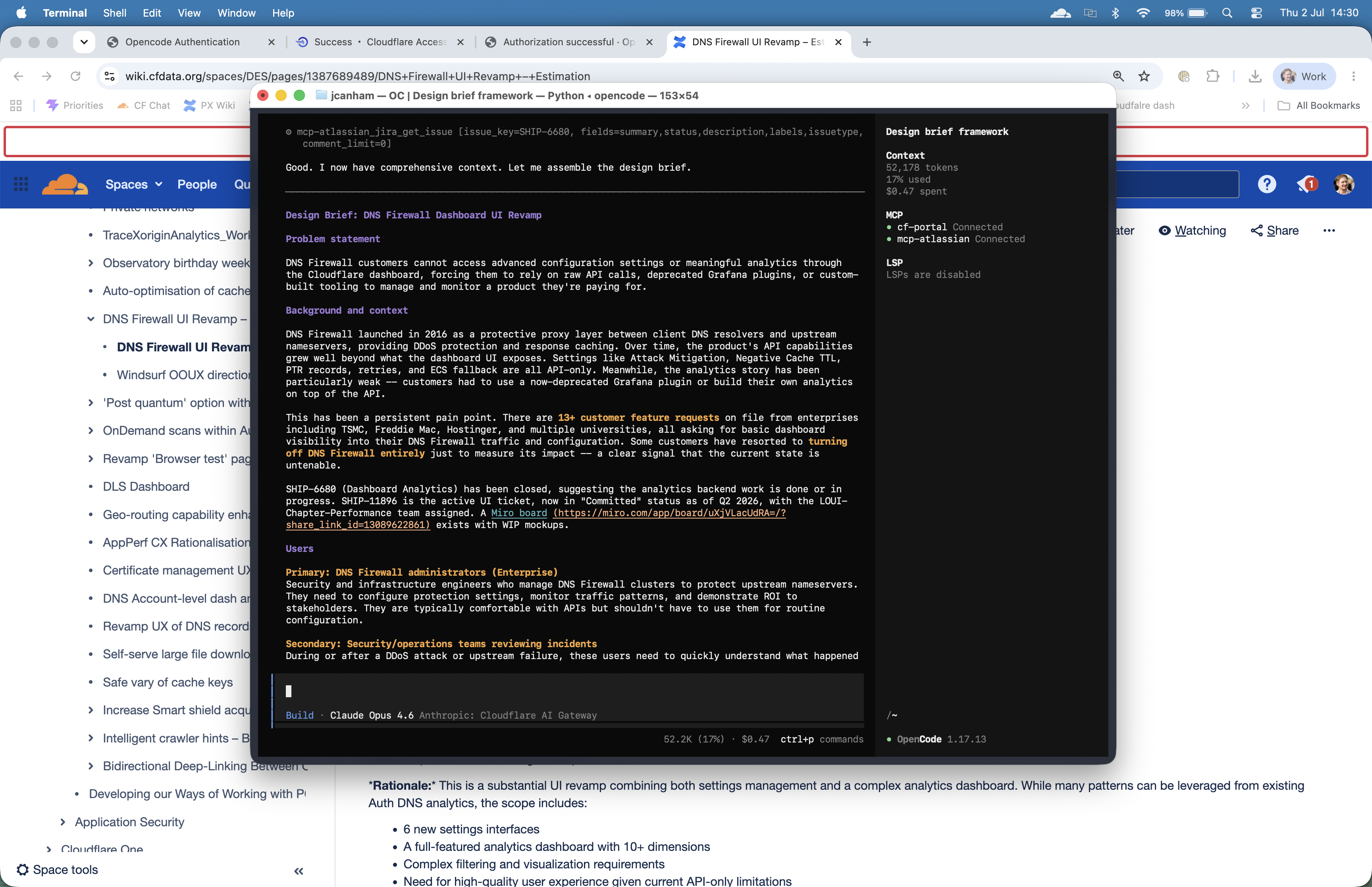Open the Edit menu in menu bar
The height and width of the screenshot is (887, 1372).
(151, 13)
